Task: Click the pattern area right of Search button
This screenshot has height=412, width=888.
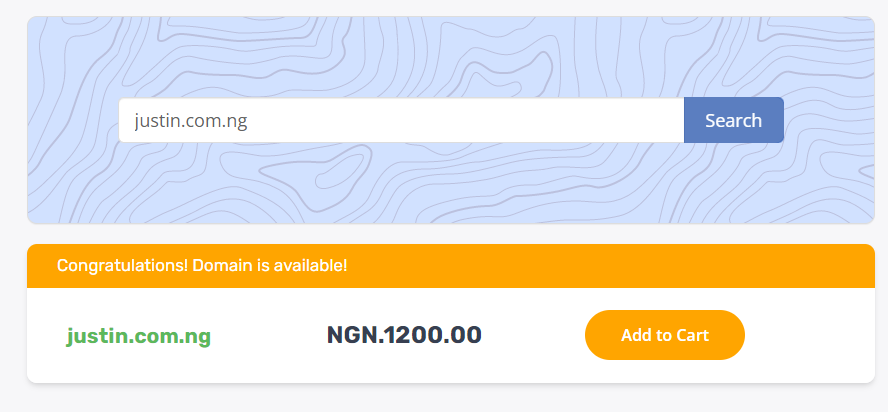Action: pos(828,121)
